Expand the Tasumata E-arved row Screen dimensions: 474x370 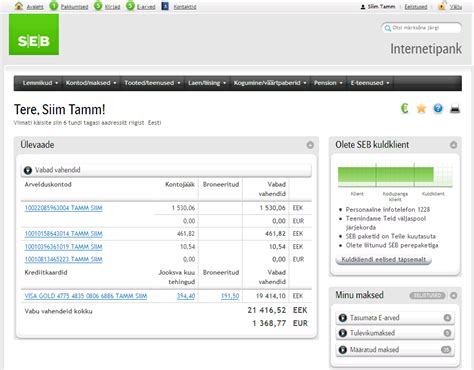pyautogui.click(x=343, y=318)
